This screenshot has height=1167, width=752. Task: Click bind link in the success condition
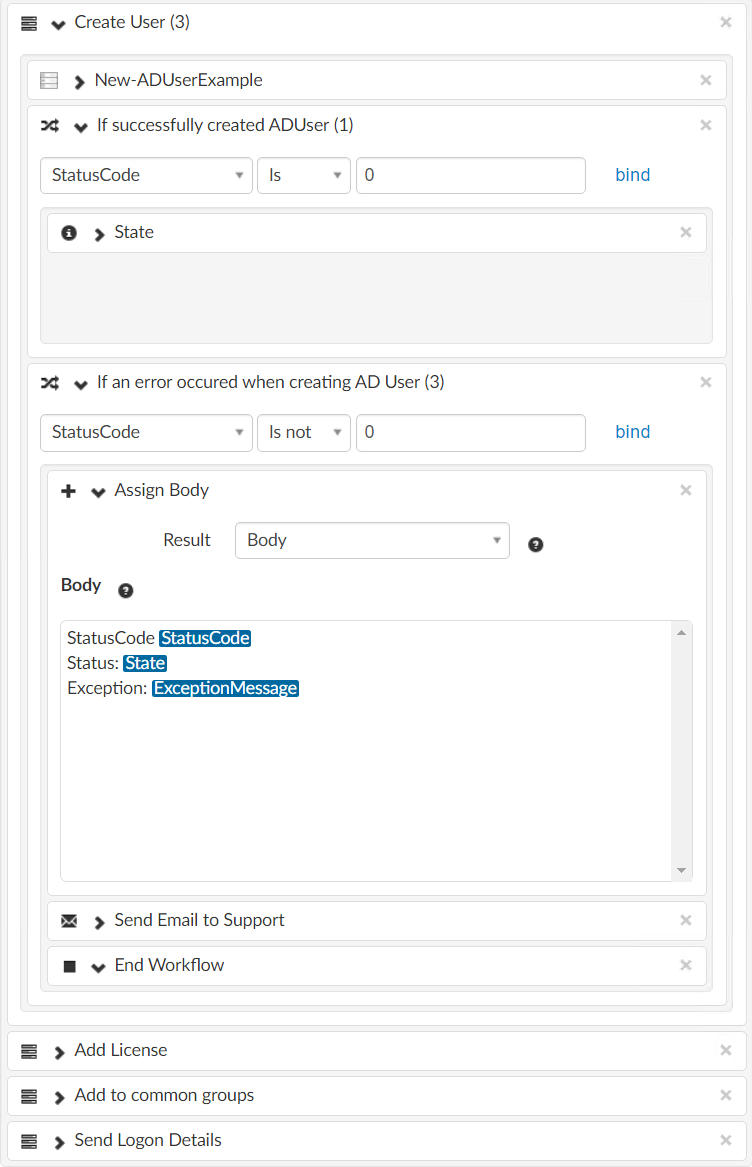click(632, 175)
